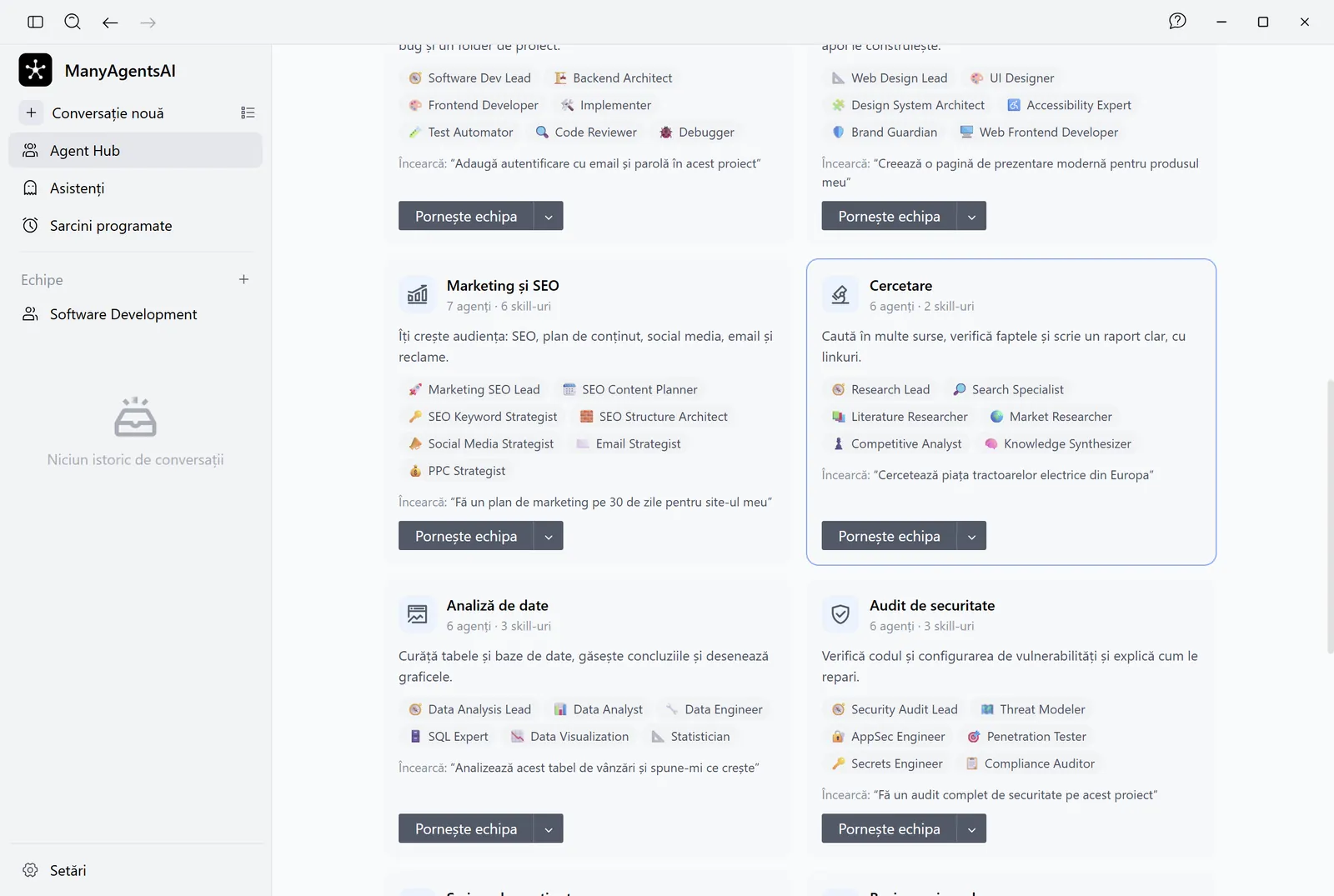Select the Penetration Tester agent chip

1026,737
